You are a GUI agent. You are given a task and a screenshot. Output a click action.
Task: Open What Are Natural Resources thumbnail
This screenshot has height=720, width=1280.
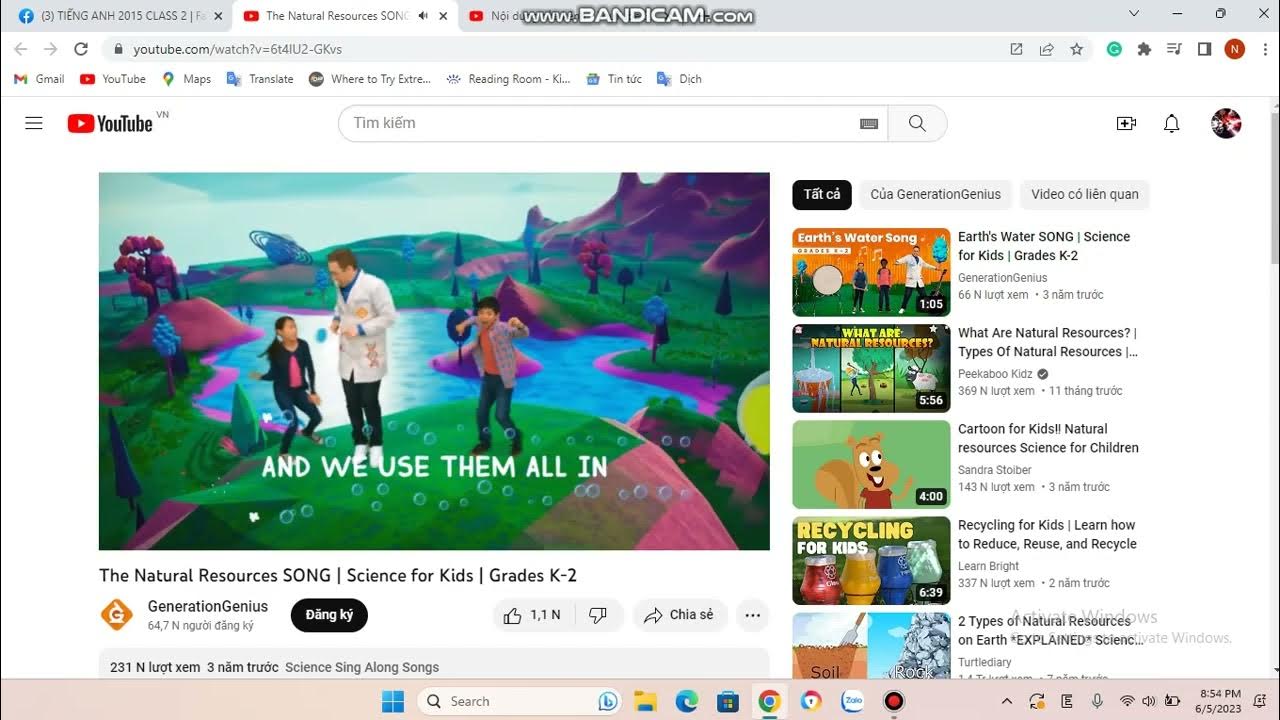(x=871, y=368)
